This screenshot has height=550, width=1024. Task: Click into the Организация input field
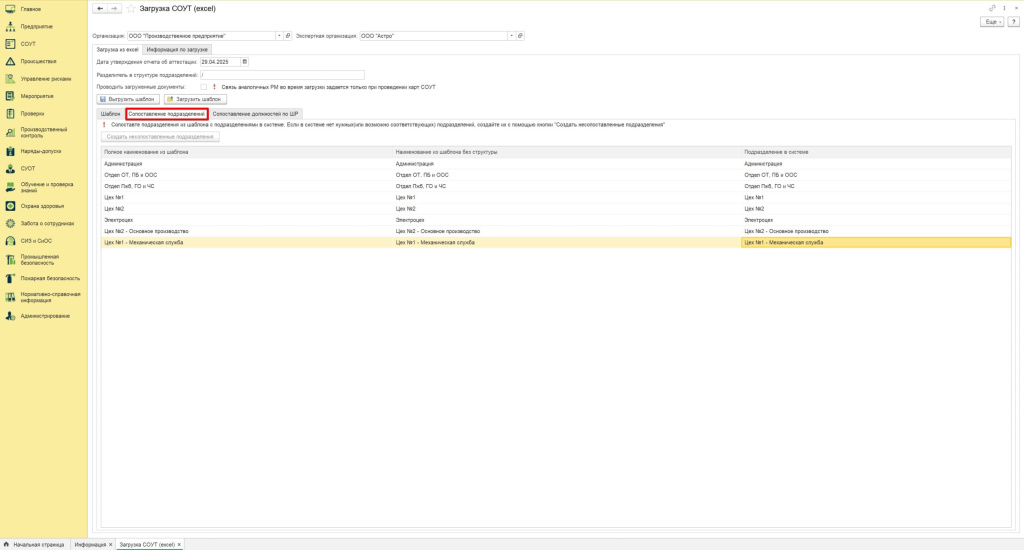201,36
